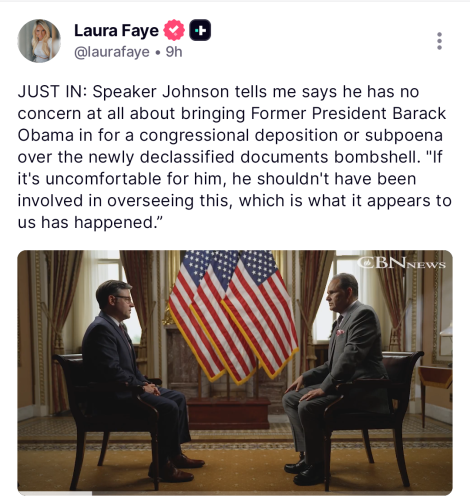Screen dimensions: 470x500
Task: Click the JUST IN text in the post
Action: pyautogui.click(x=52, y=92)
